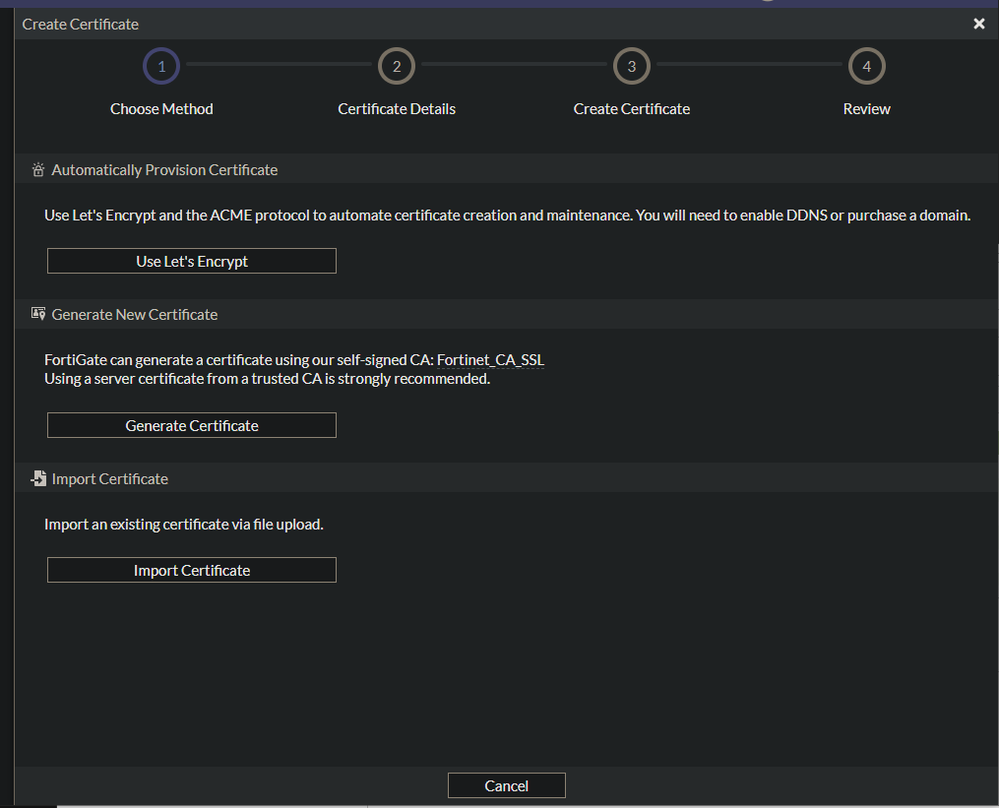Click the Automatically Provision Certificate section icon
999x808 pixels.
pyautogui.click(x=38, y=170)
